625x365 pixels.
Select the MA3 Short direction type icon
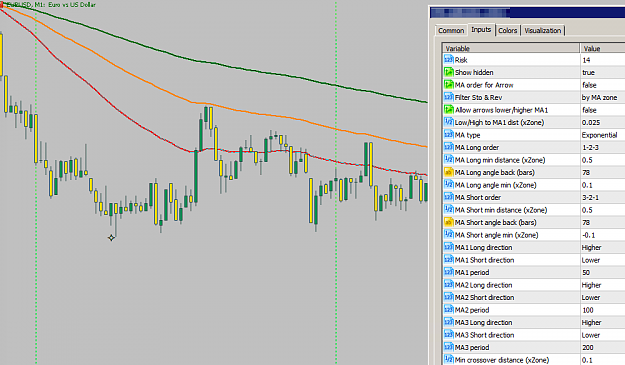point(448,335)
